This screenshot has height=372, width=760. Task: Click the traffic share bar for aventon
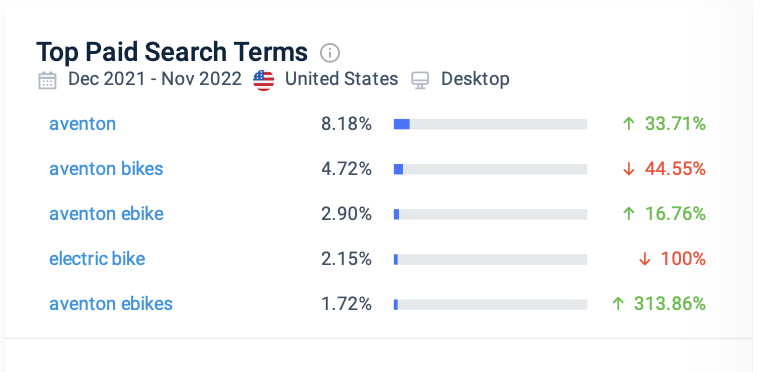pos(491,125)
